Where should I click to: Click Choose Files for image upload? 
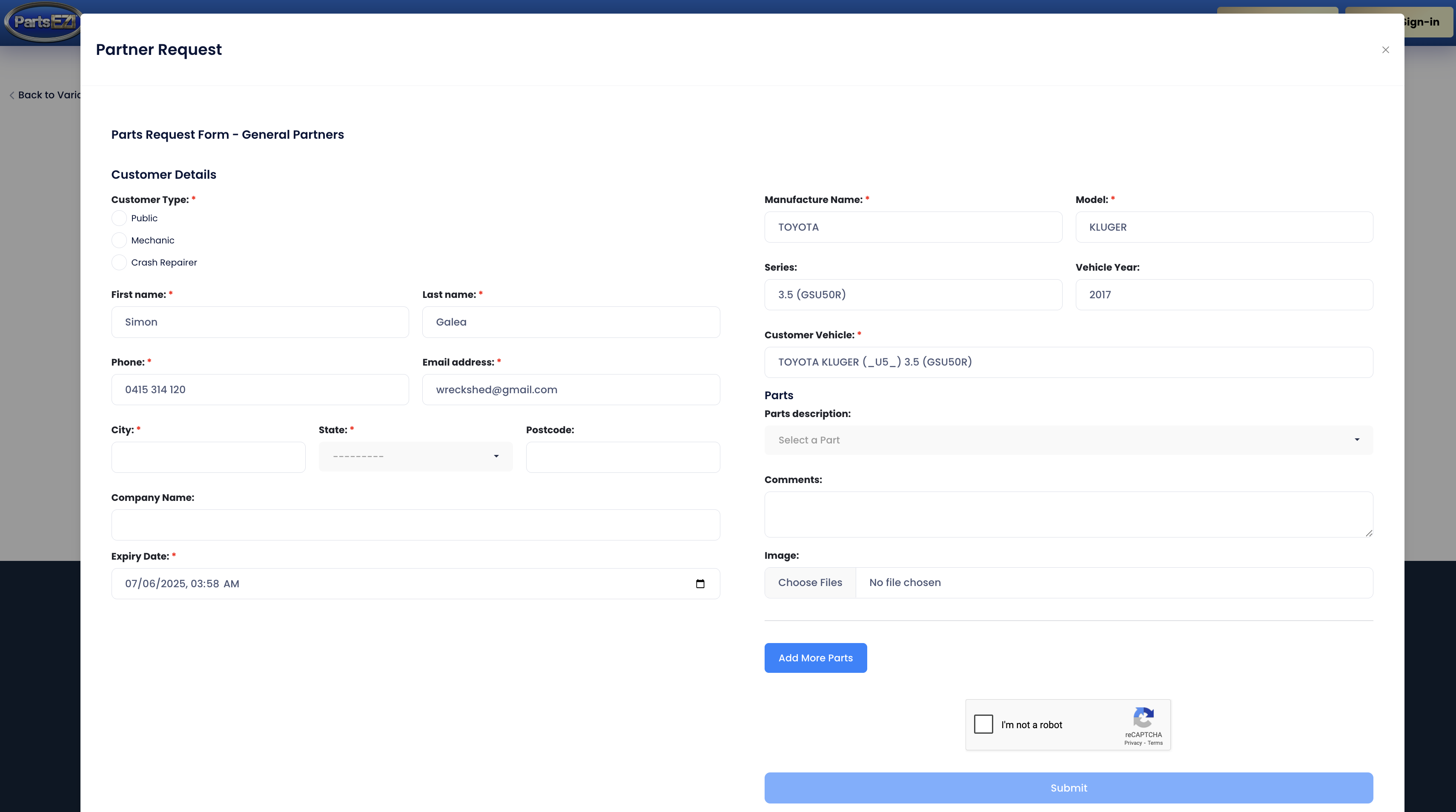point(810,583)
